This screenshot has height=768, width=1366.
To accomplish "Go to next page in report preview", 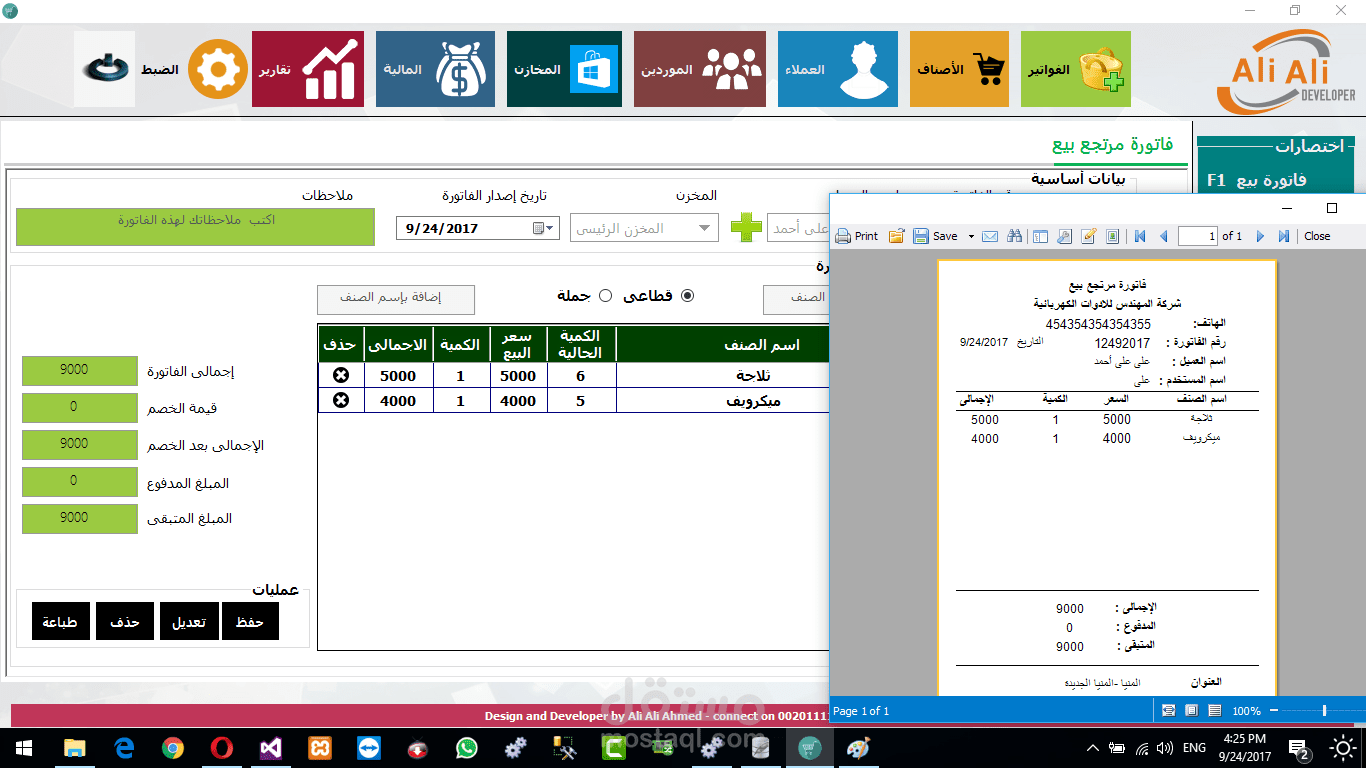I will point(1259,236).
